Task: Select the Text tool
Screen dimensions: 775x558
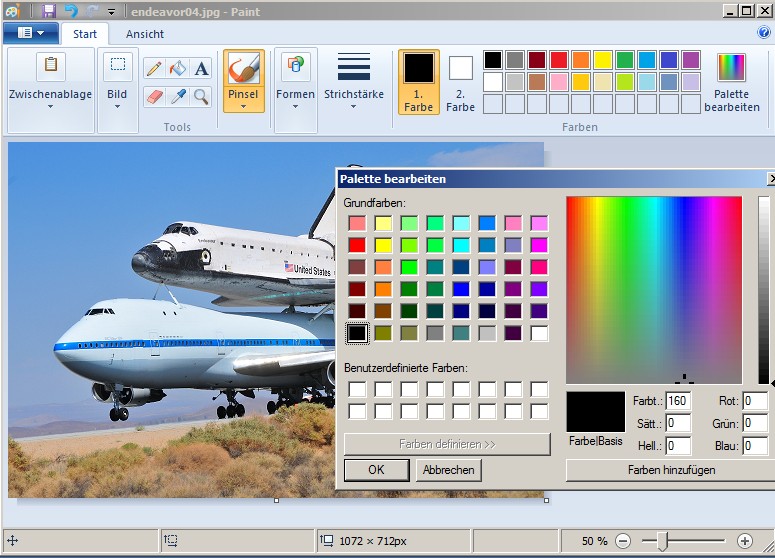Action: (201, 68)
